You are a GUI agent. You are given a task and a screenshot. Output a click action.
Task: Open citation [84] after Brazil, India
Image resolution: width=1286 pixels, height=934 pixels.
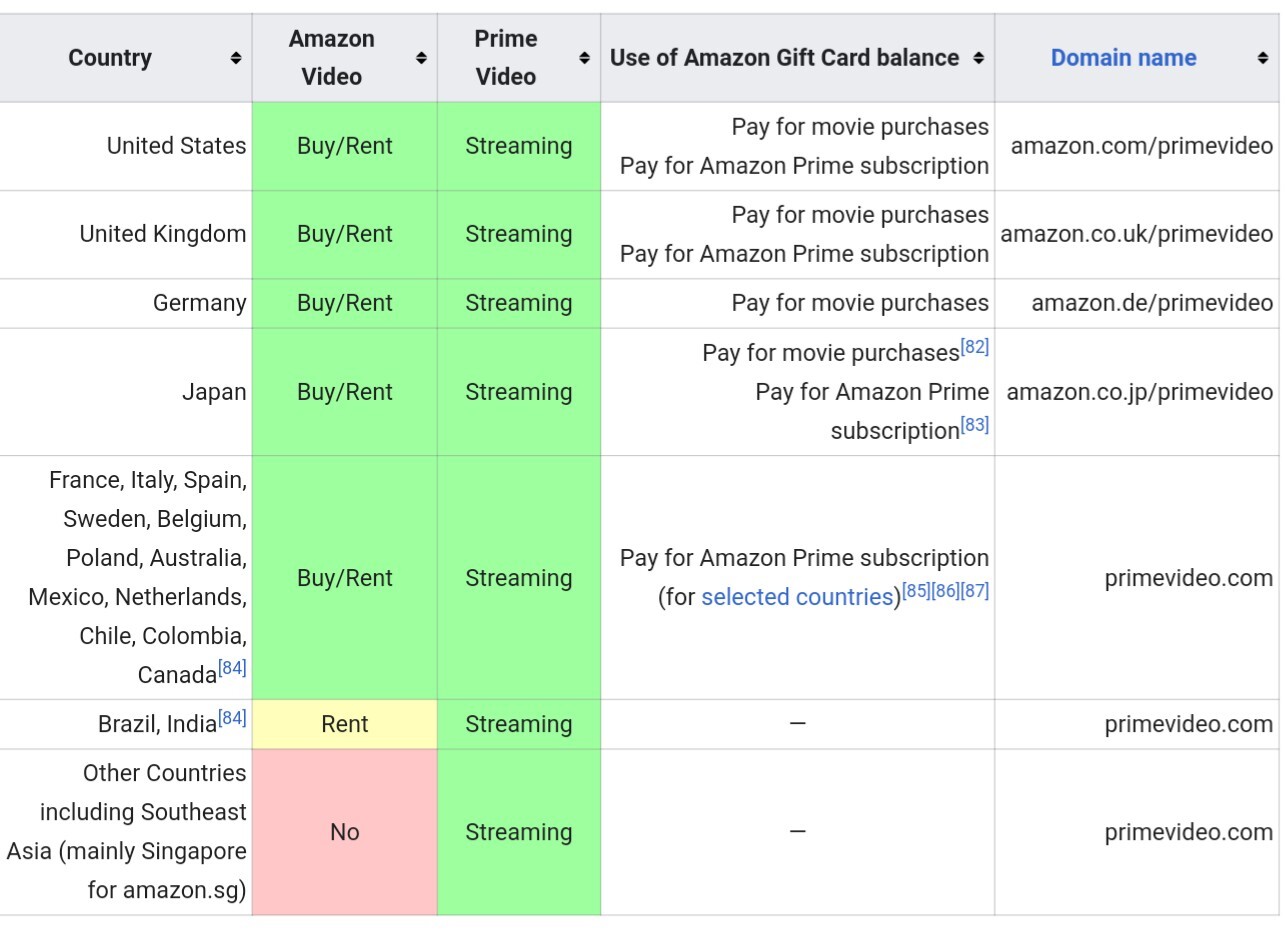pyautogui.click(x=232, y=716)
